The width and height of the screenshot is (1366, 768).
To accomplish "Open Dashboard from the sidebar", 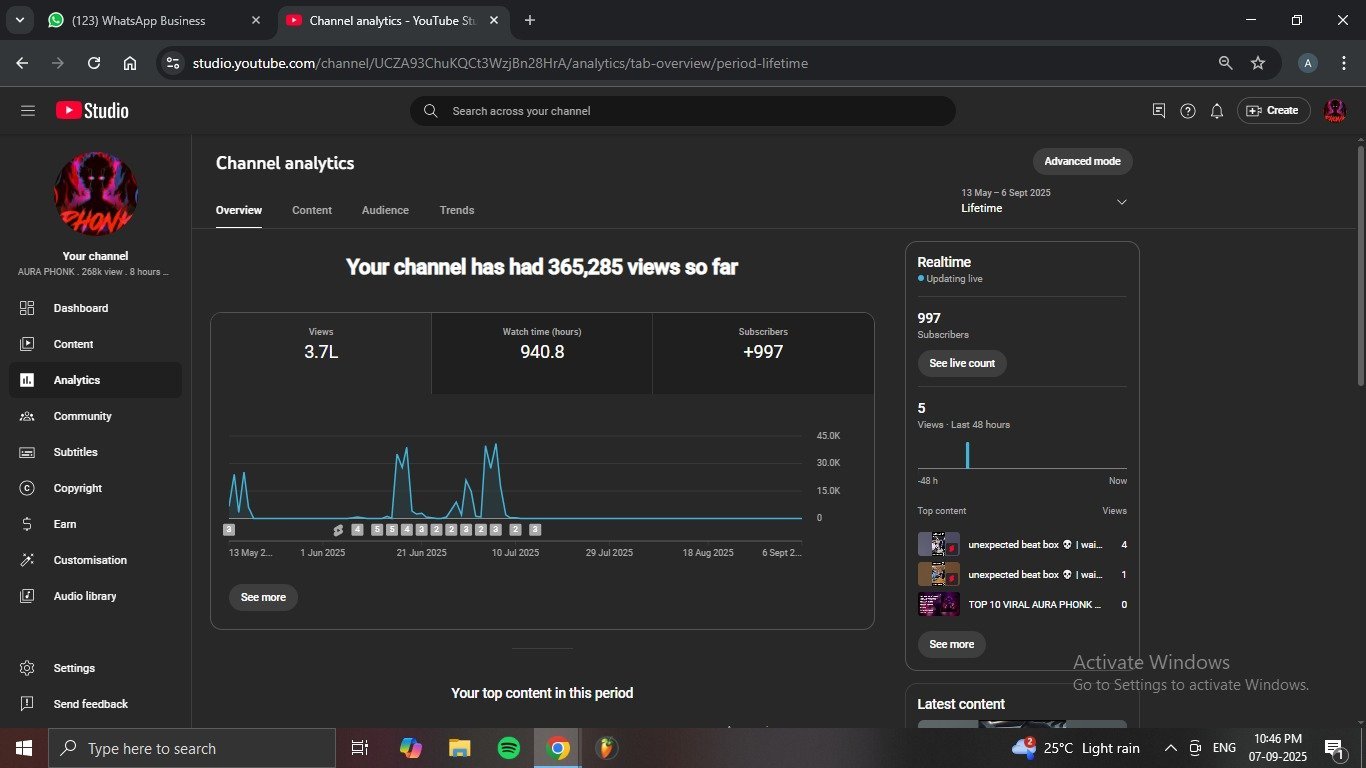I will point(80,308).
